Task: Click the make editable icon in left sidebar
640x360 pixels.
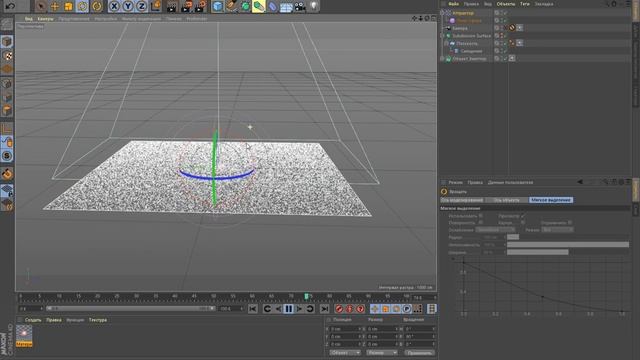Action: (x=7, y=24)
